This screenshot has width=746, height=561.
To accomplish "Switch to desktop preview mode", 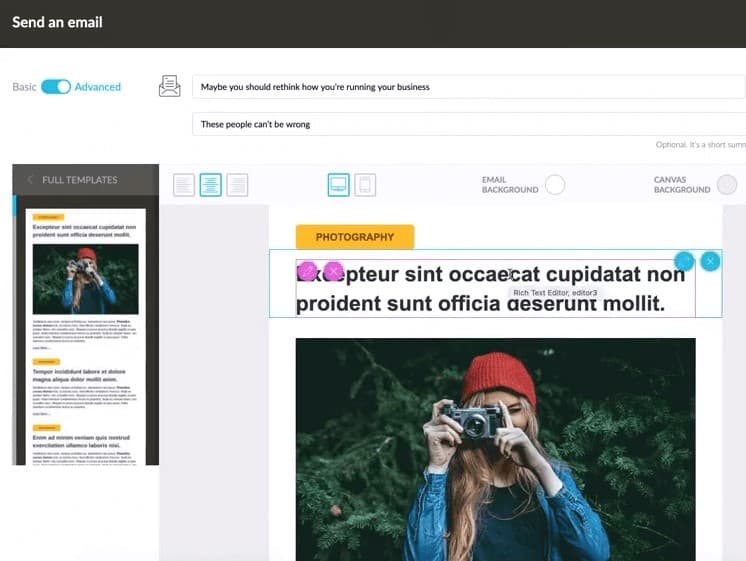I will coord(339,185).
